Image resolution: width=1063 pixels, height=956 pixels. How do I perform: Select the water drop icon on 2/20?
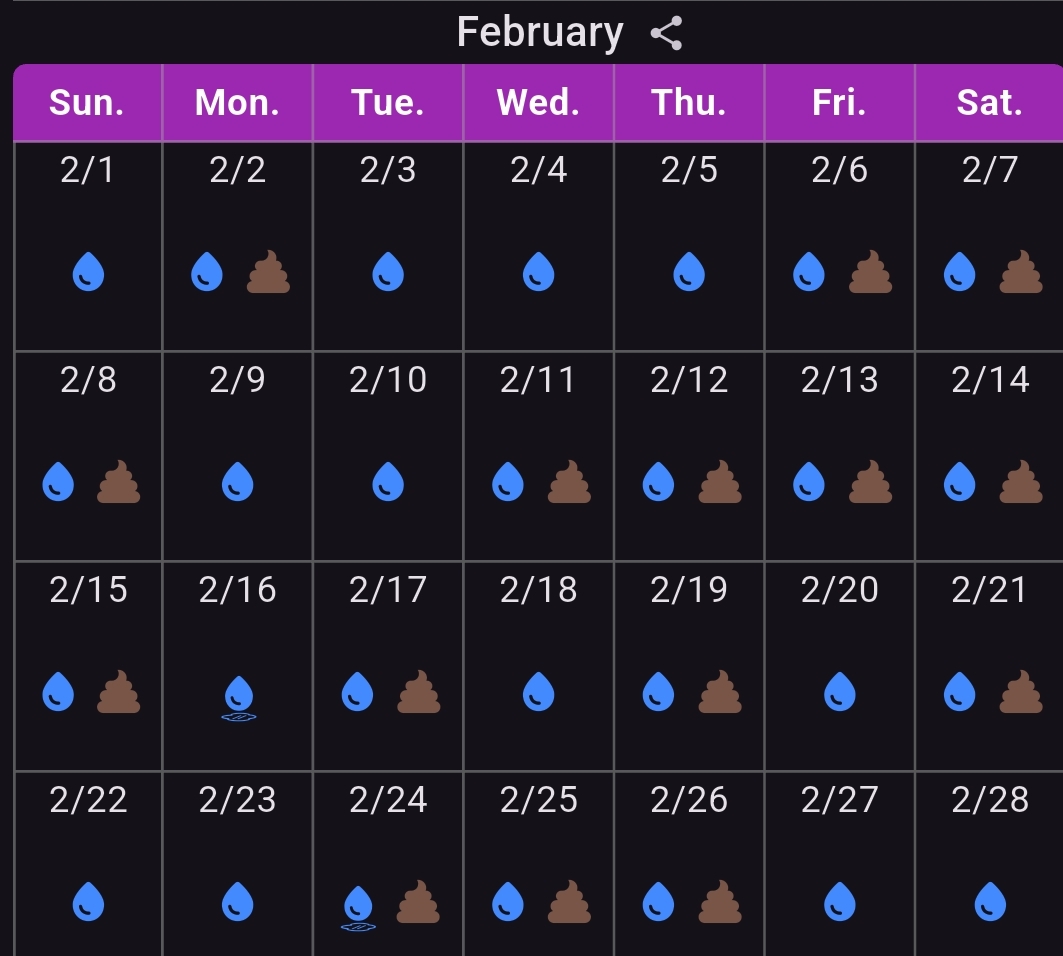pyautogui.click(x=839, y=692)
